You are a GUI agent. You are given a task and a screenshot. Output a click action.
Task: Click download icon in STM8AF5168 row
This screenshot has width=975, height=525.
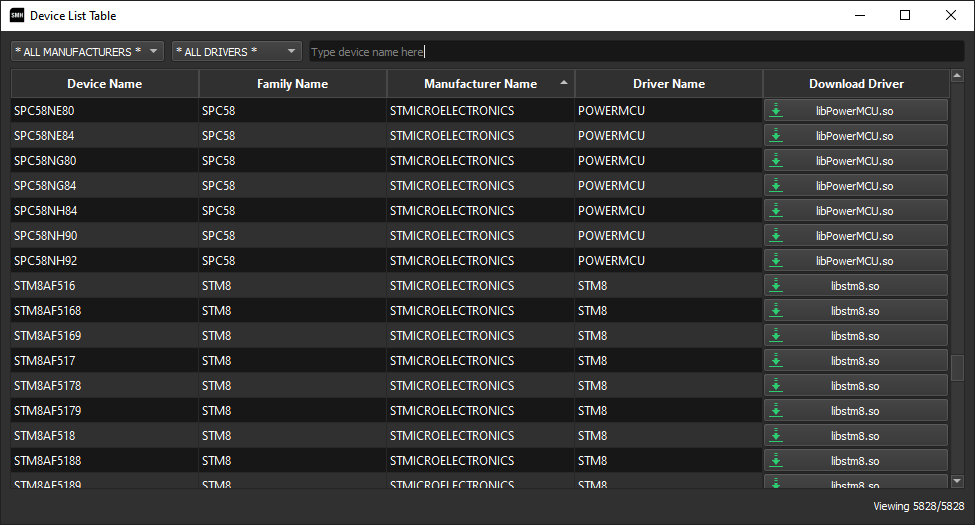point(776,310)
